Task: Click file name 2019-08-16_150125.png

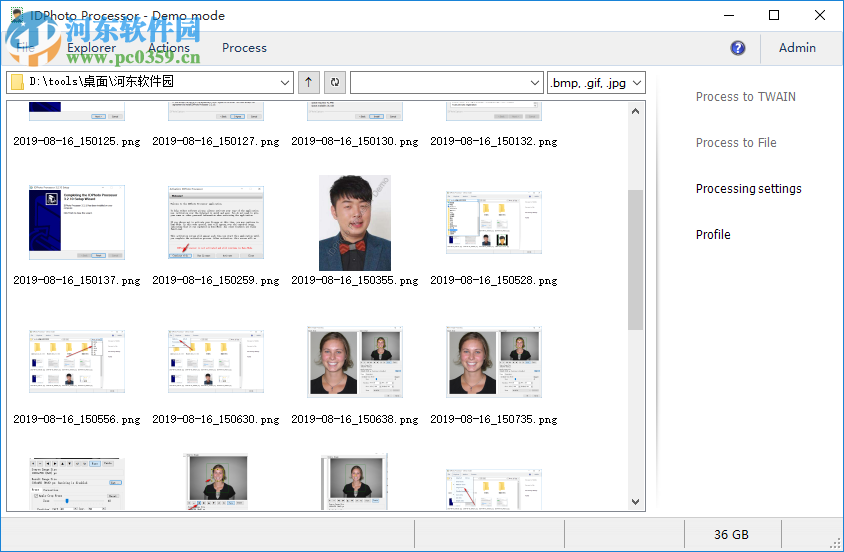Action: [76, 141]
